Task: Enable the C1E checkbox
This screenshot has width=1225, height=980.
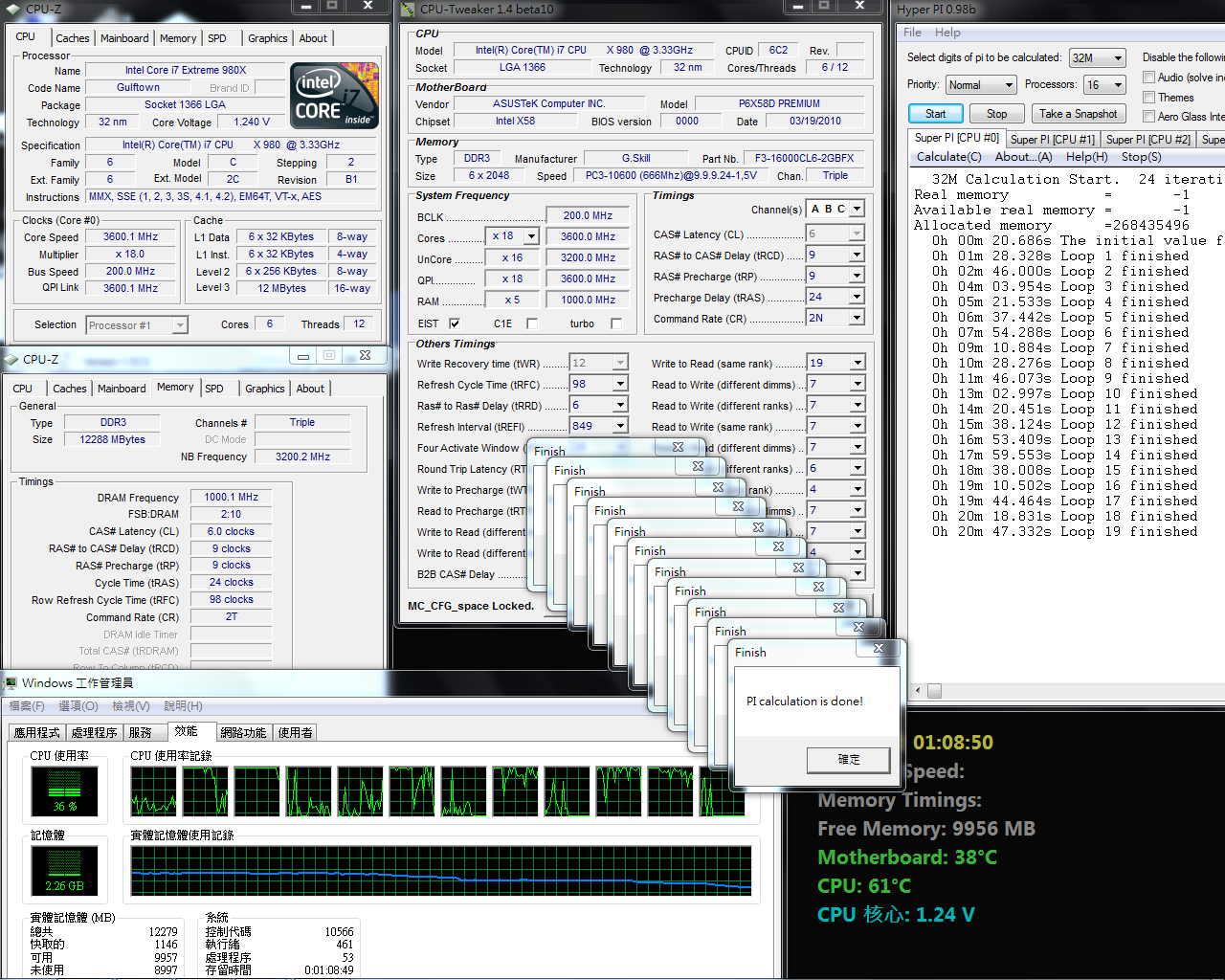Action: click(x=532, y=323)
